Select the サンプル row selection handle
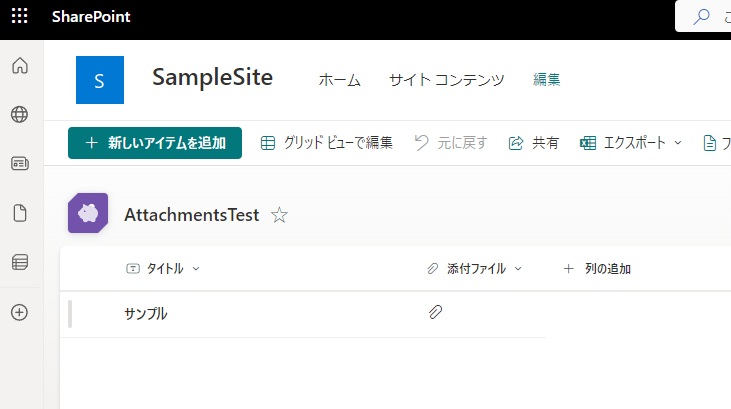731x409 pixels. pos(70,314)
